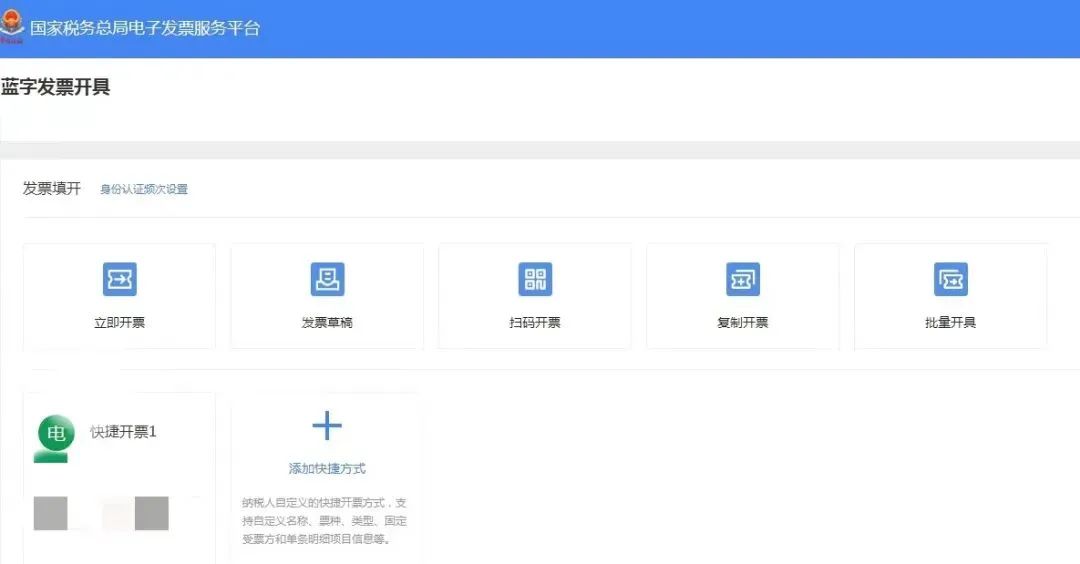Image resolution: width=1080 pixels, height=564 pixels.
Task: Click the green 电 quick invoice icon
Action: [x=56, y=434]
